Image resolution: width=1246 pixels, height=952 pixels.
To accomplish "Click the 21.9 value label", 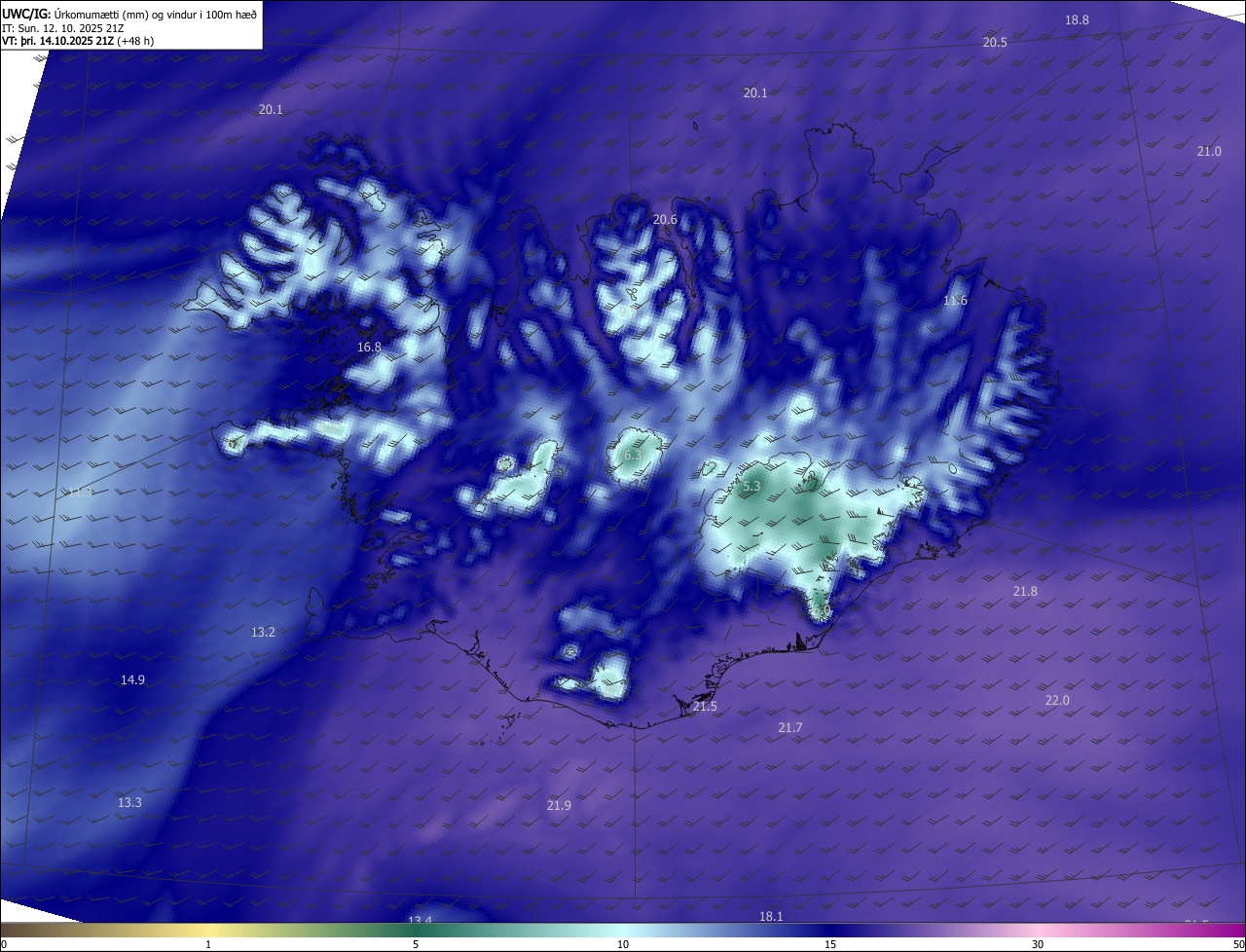I will [x=559, y=805].
